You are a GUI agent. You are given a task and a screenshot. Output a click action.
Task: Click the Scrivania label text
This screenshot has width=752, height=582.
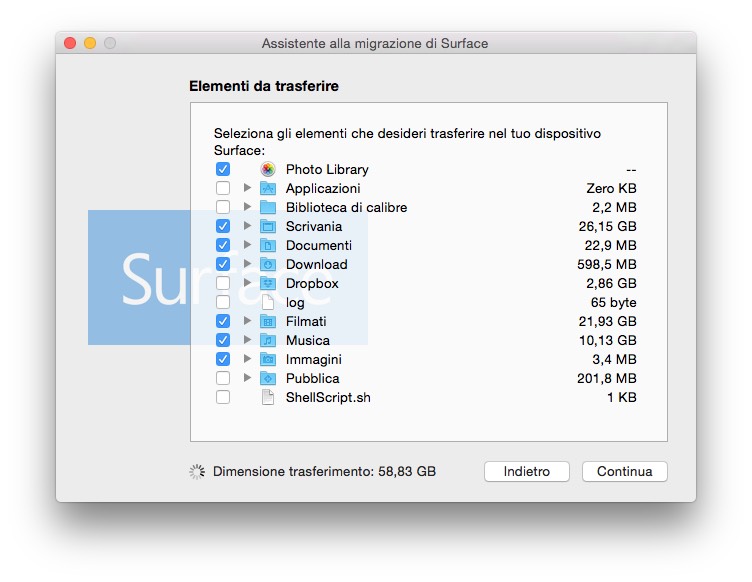(314, 226)
